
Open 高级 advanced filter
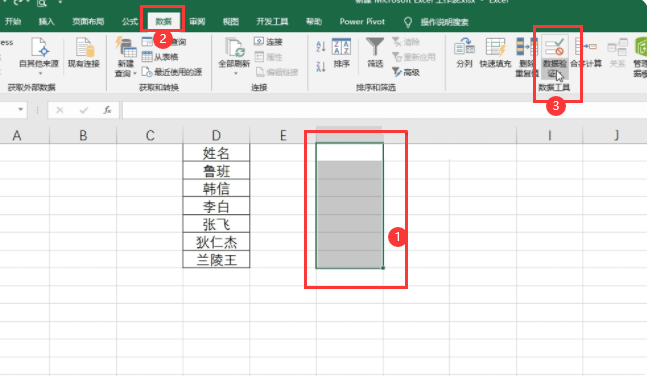(x=406, y=72)
